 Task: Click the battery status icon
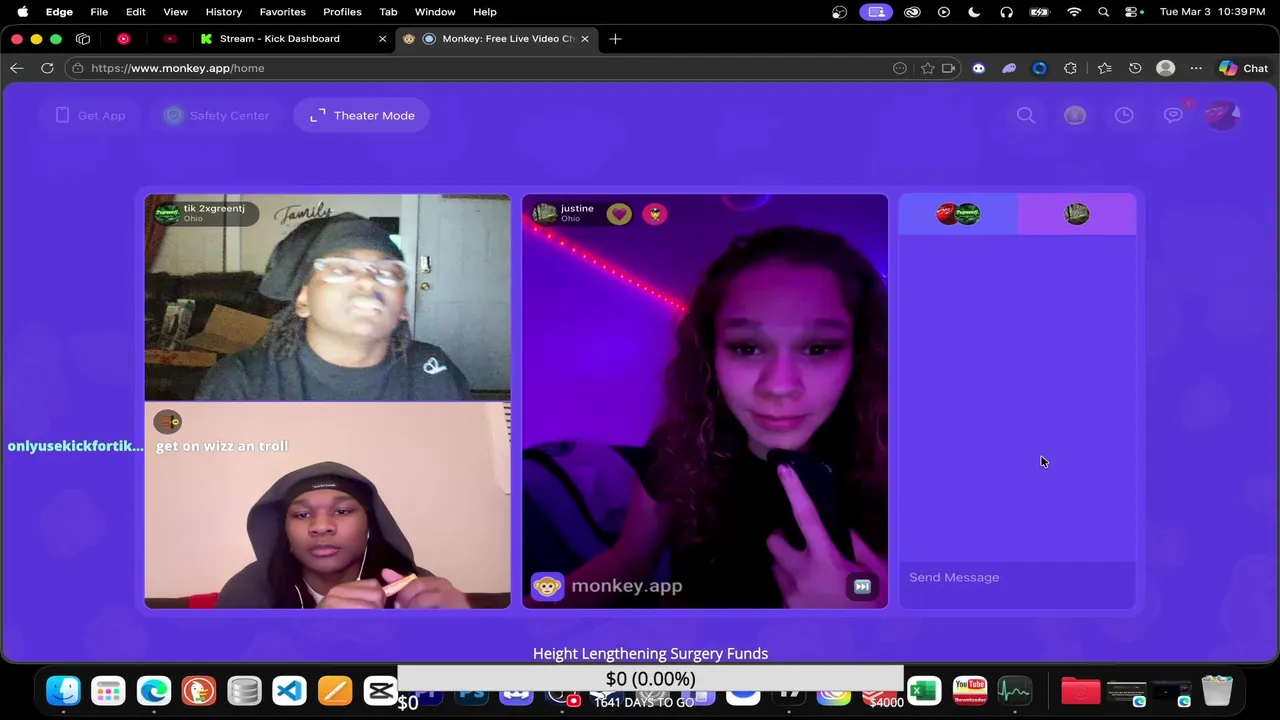tap(1040, 12)
